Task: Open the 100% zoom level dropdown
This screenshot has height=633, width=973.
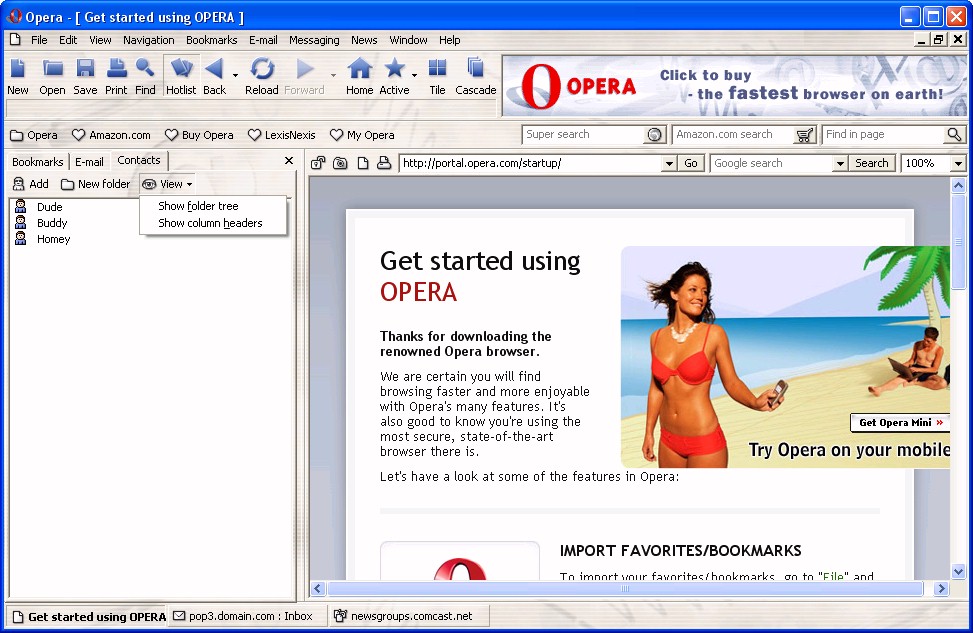Action: [x=958, y=164]
